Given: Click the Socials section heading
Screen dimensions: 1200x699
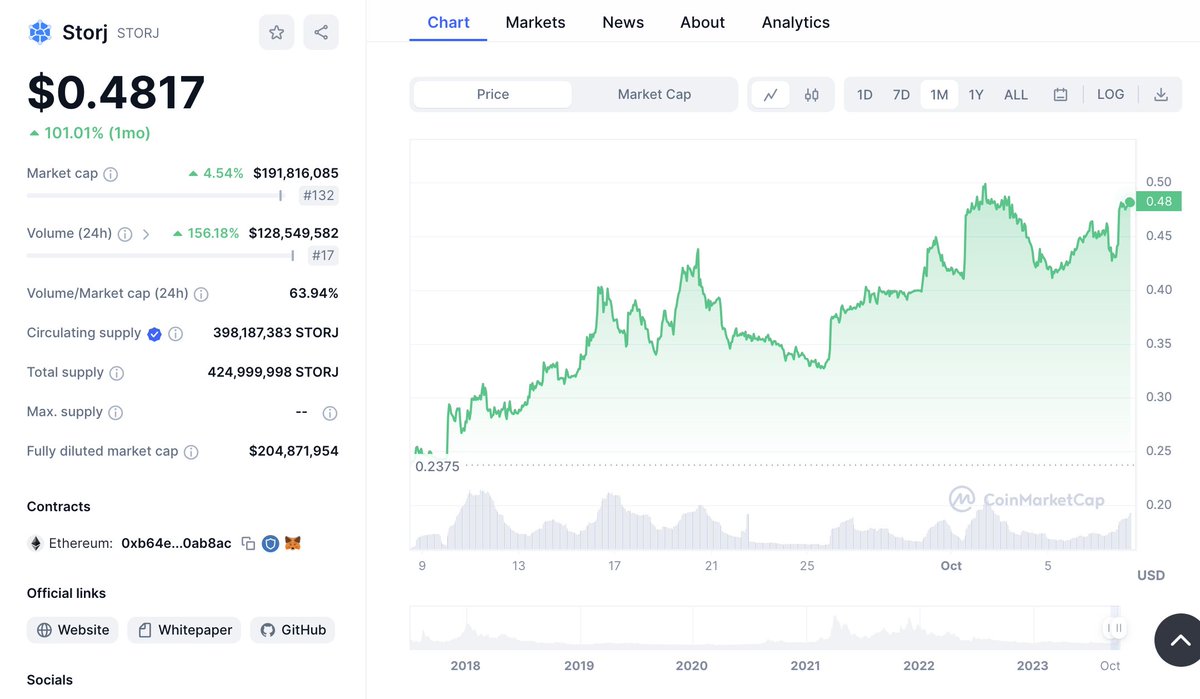Looking at the screenshot, I should (x=50, y=680).
